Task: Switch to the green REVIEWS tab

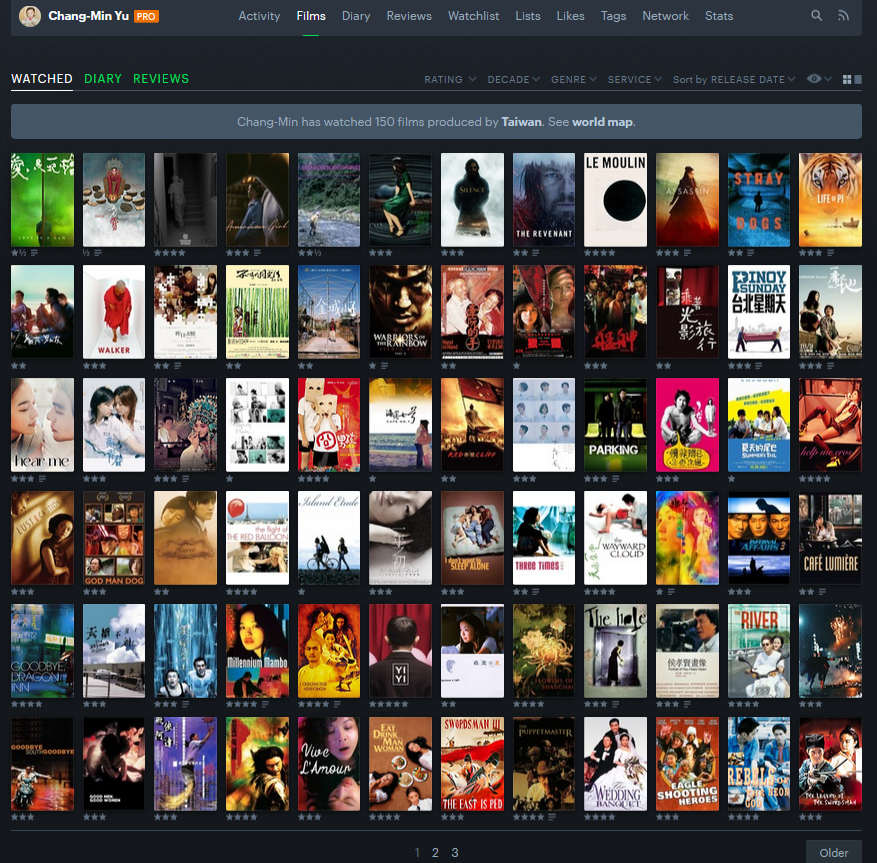Action: click(161, 79)
